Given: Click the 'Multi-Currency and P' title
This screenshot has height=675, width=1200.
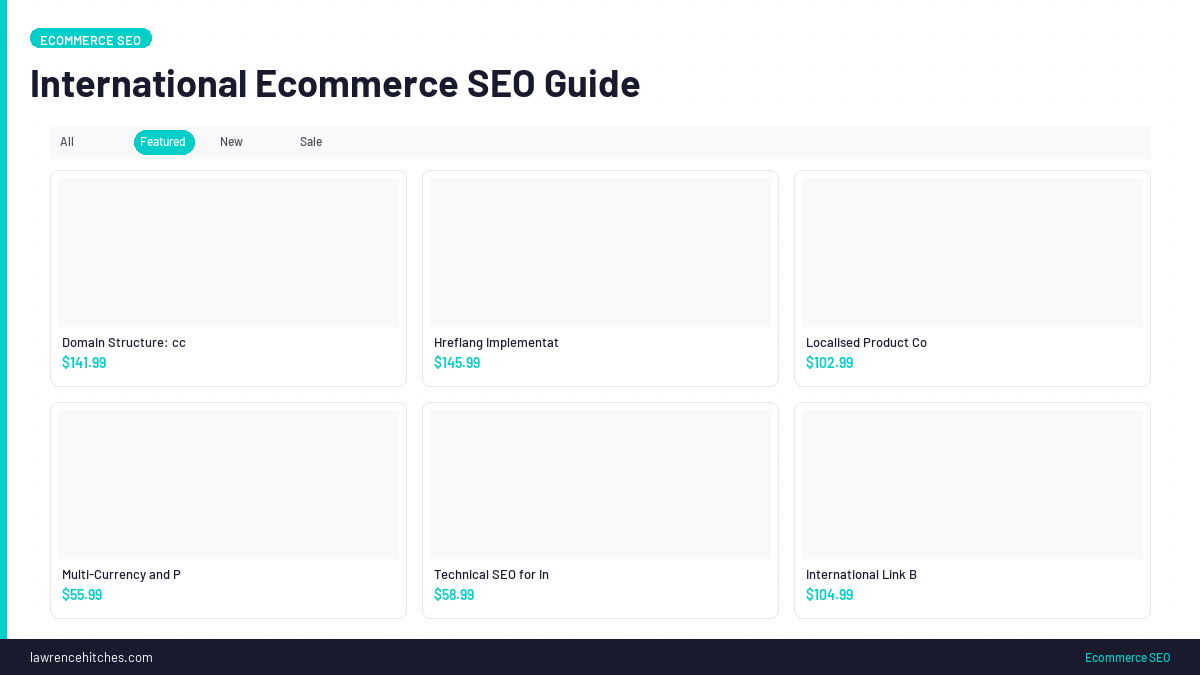Looking at the screenshot, I should click(121, 575).
